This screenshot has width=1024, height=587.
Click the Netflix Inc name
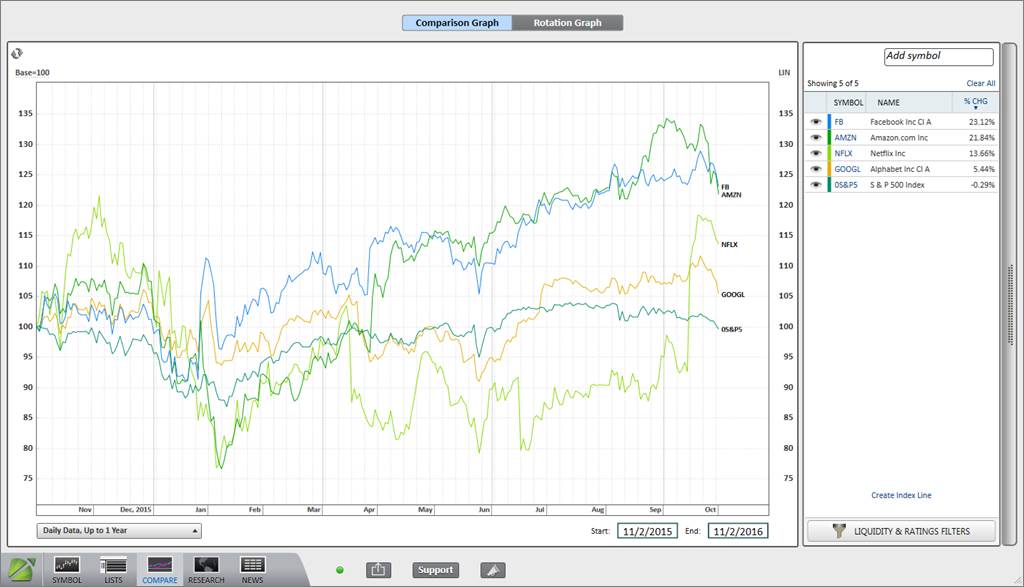(888, 153)
